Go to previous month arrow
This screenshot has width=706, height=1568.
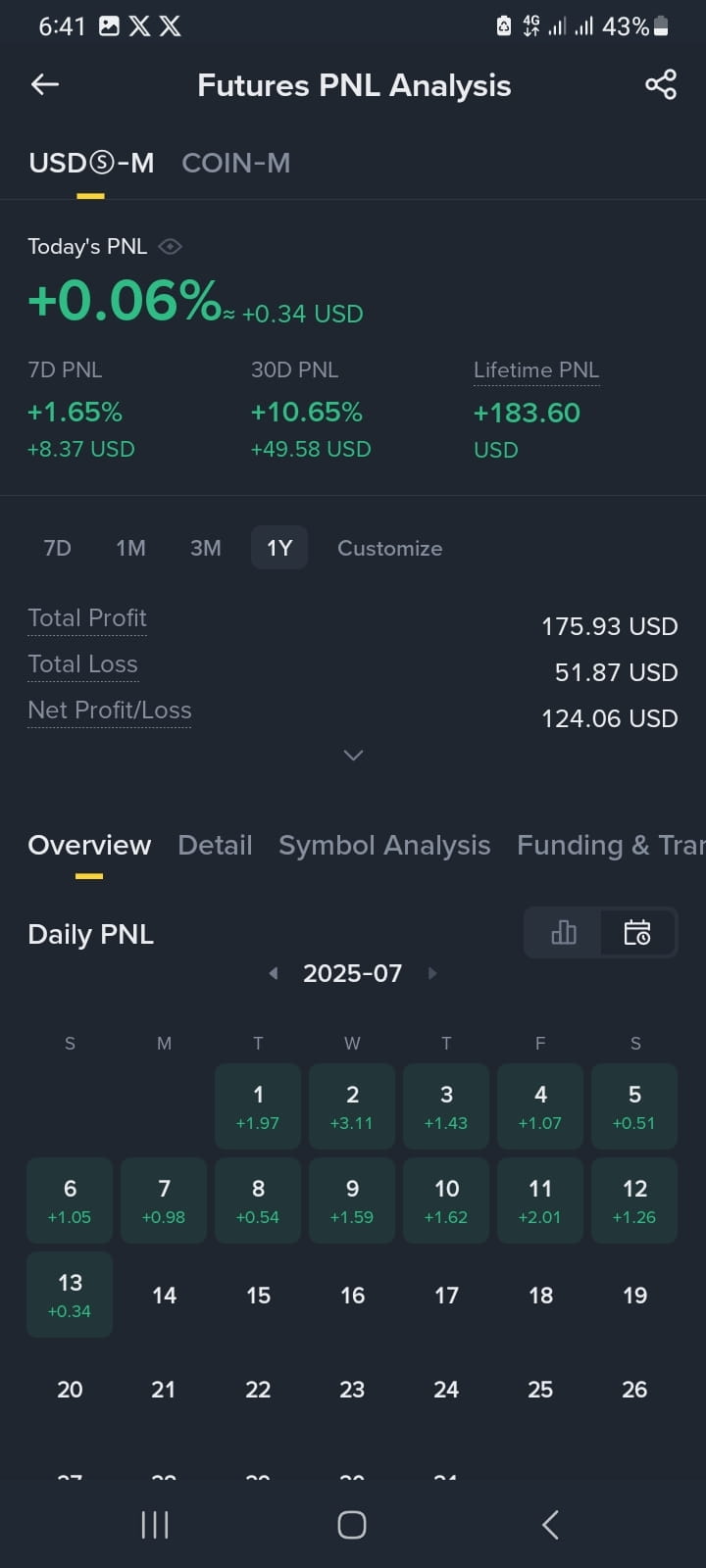click(274, 973)
